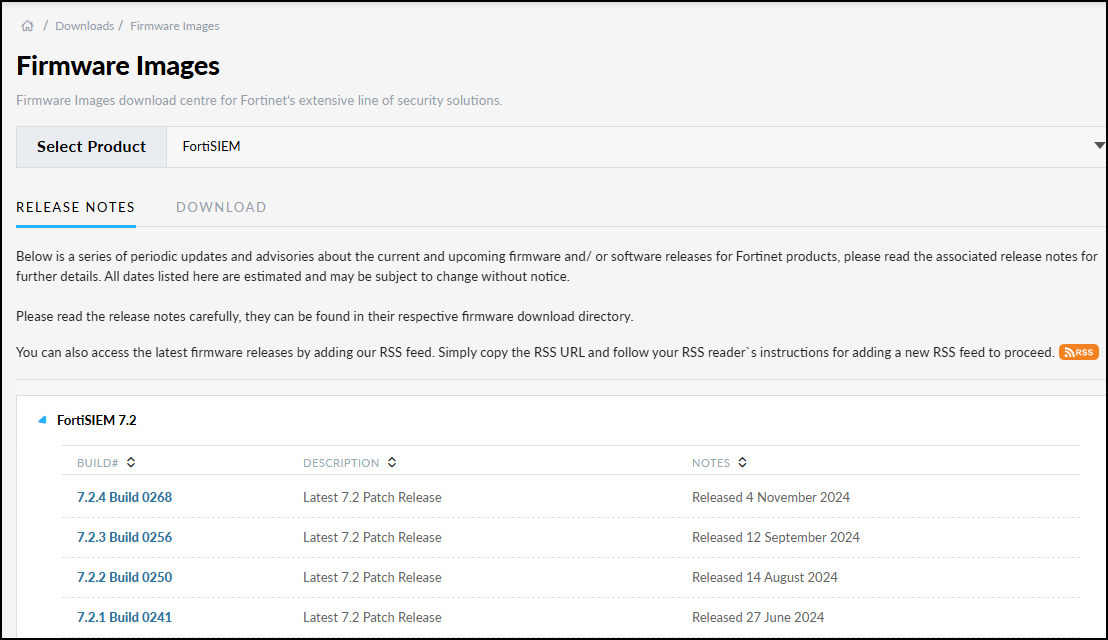Click the product selector dropdown arrow
Image resolution: width=1108 pixels, height=640 pixels.
point(1100,146)
